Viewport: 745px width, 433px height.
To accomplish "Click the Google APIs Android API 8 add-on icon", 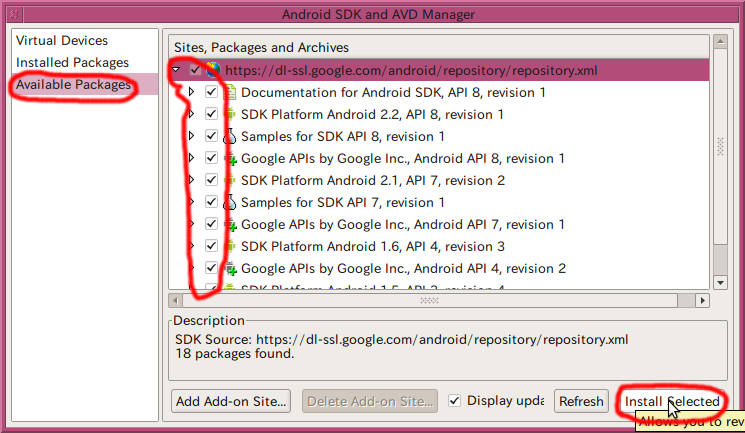I will point(230,158).
